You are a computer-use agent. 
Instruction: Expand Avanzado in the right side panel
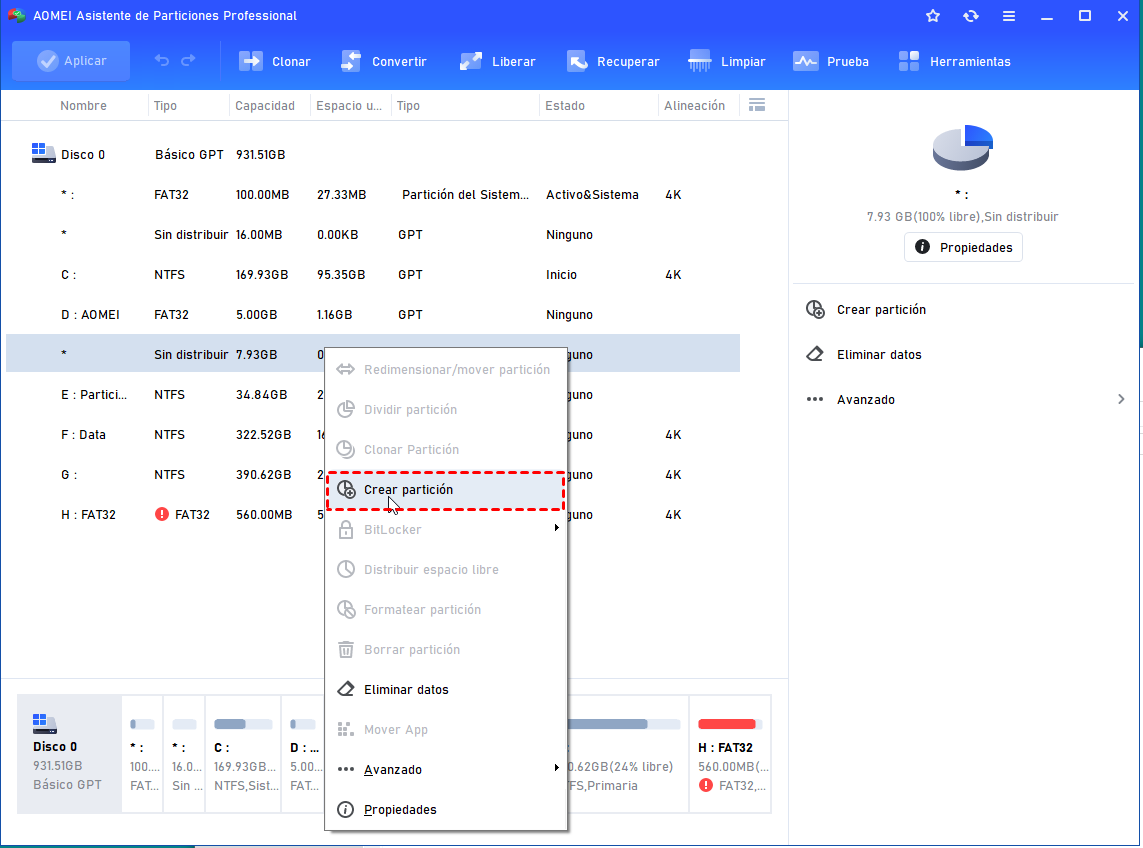point(1121,399)
